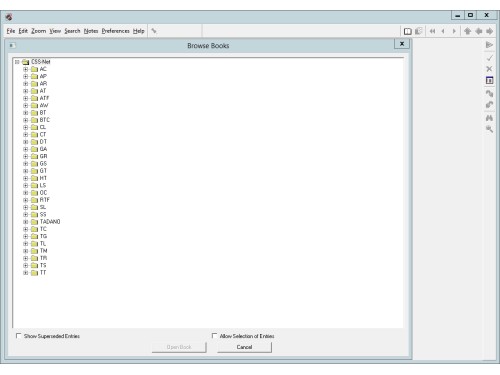Open the Preferences menu

point(115,31)
